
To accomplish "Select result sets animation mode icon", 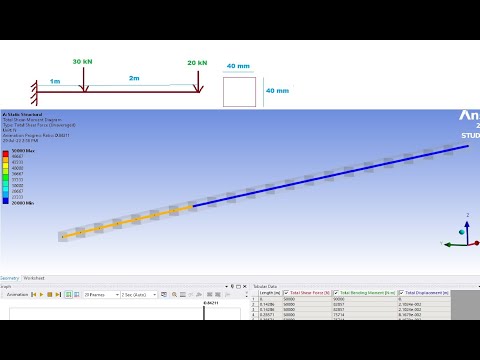I will coord(77,295).
